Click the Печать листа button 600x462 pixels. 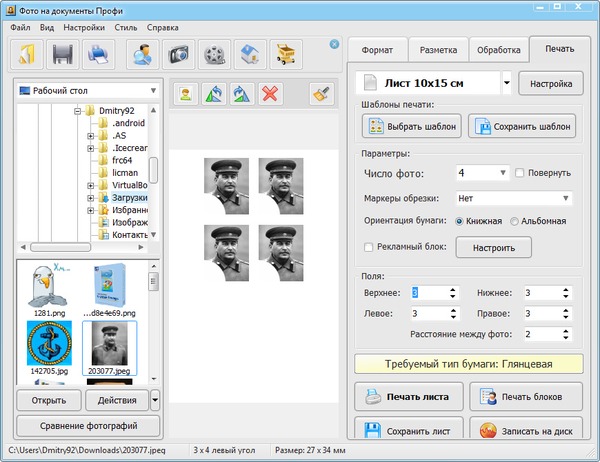coord(410,397)
